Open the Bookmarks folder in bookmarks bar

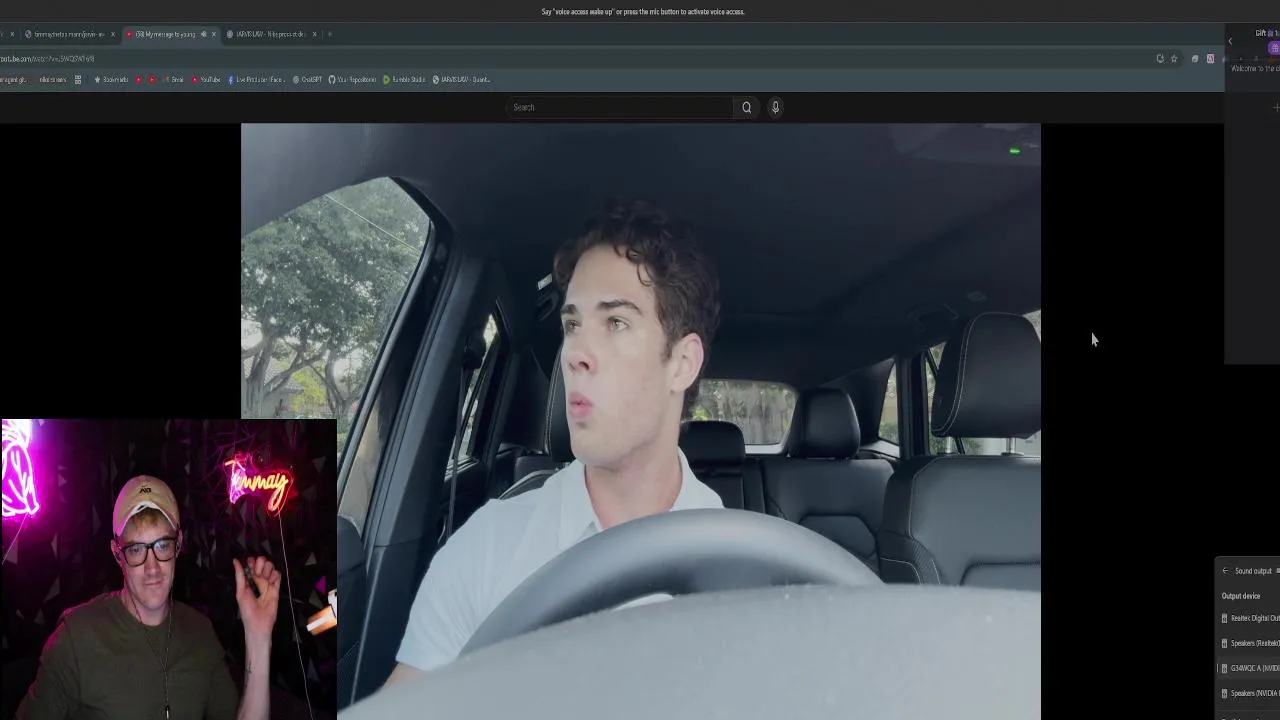[111, 79]
